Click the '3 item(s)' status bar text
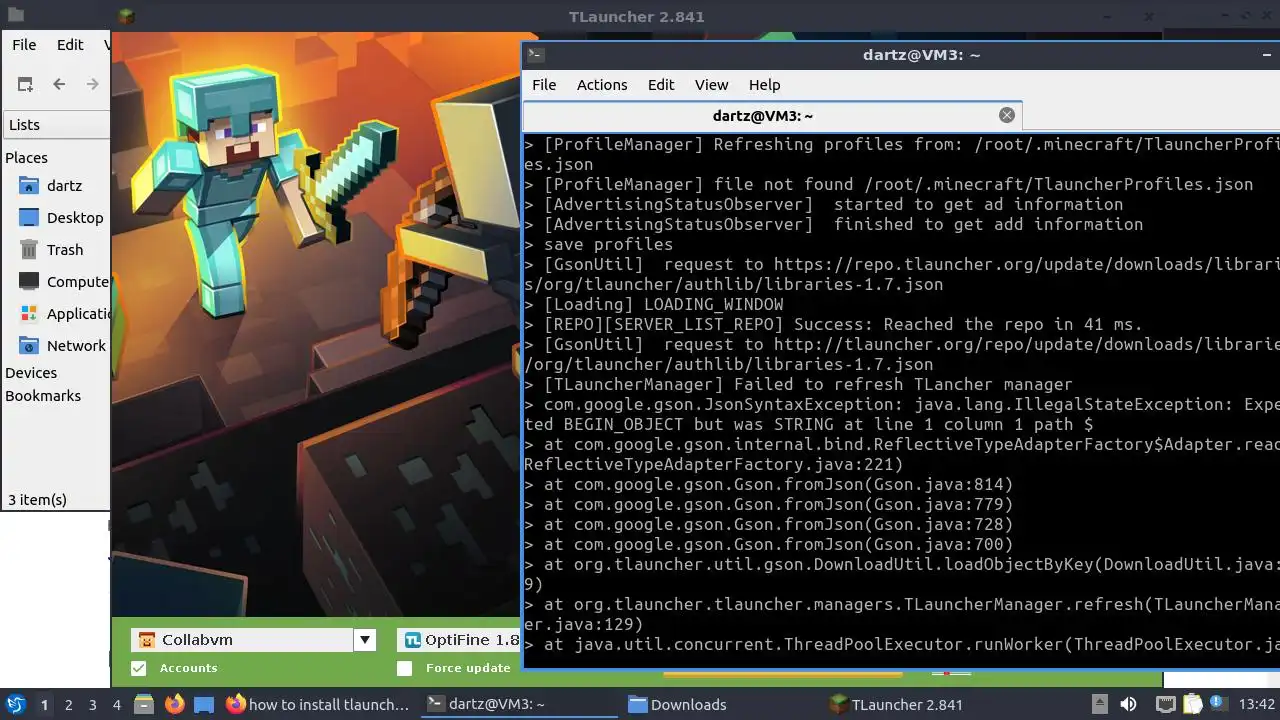Screen dimensions: 1280x720 pos(37,499)
